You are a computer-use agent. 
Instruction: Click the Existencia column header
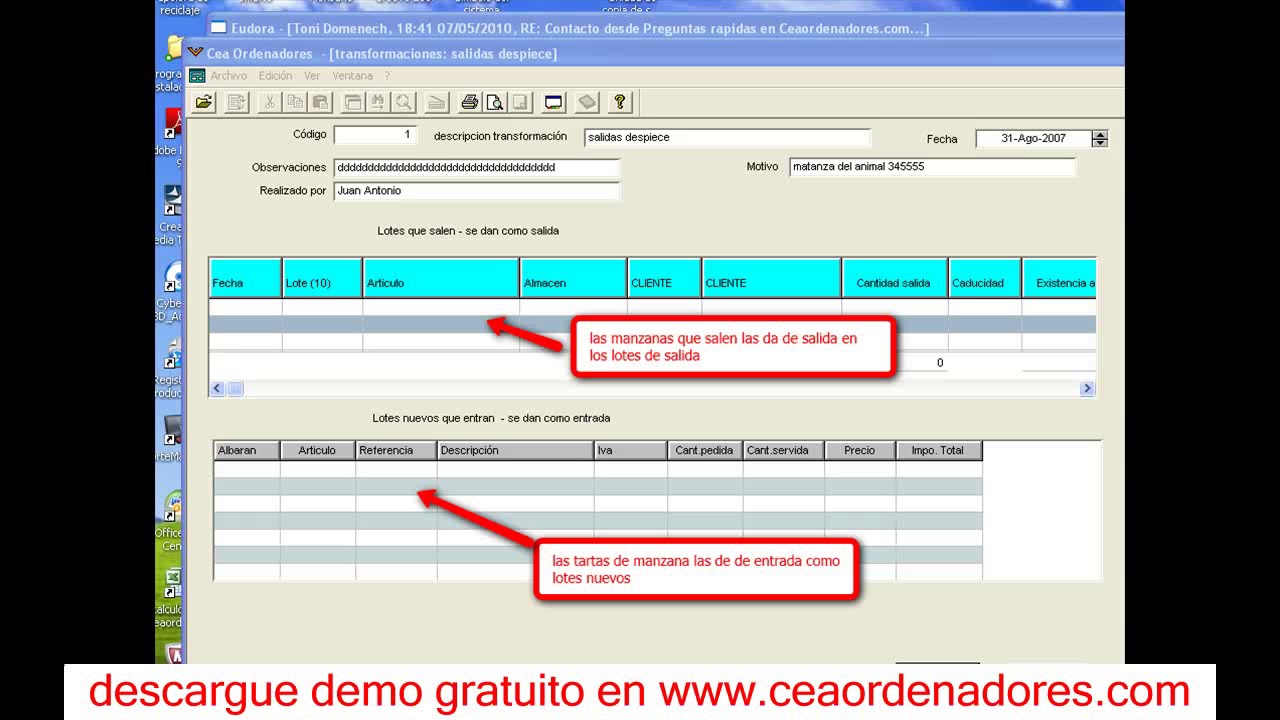[1060, 278]
